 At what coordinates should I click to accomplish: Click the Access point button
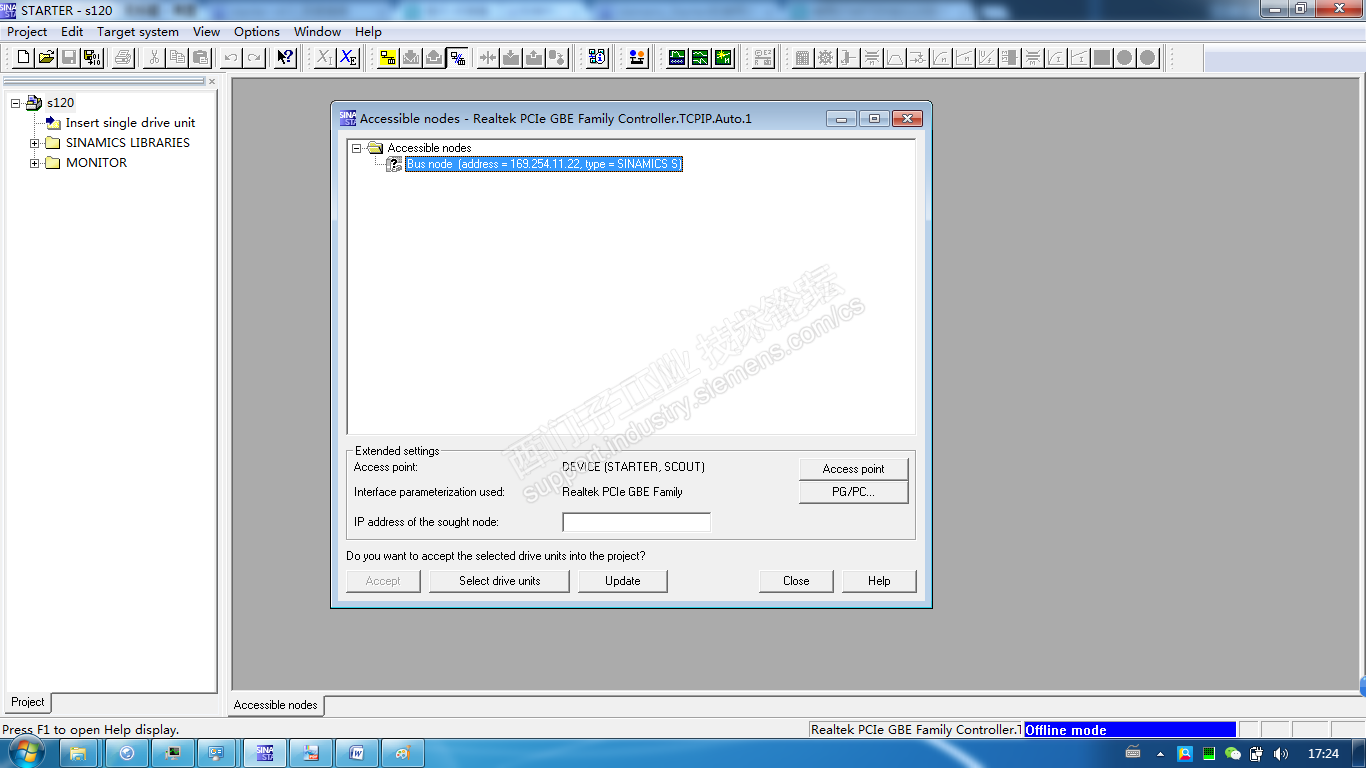[x=854, y=469]
